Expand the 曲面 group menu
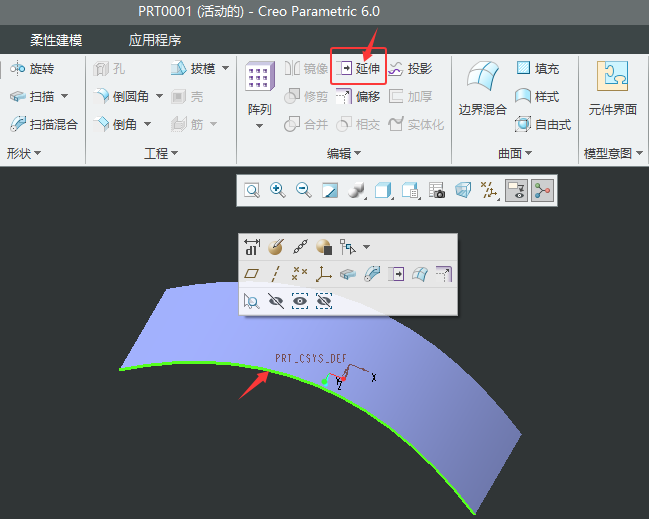Image resolution: width=649 pixels, height=519 pixels. (x=515, y=154)
